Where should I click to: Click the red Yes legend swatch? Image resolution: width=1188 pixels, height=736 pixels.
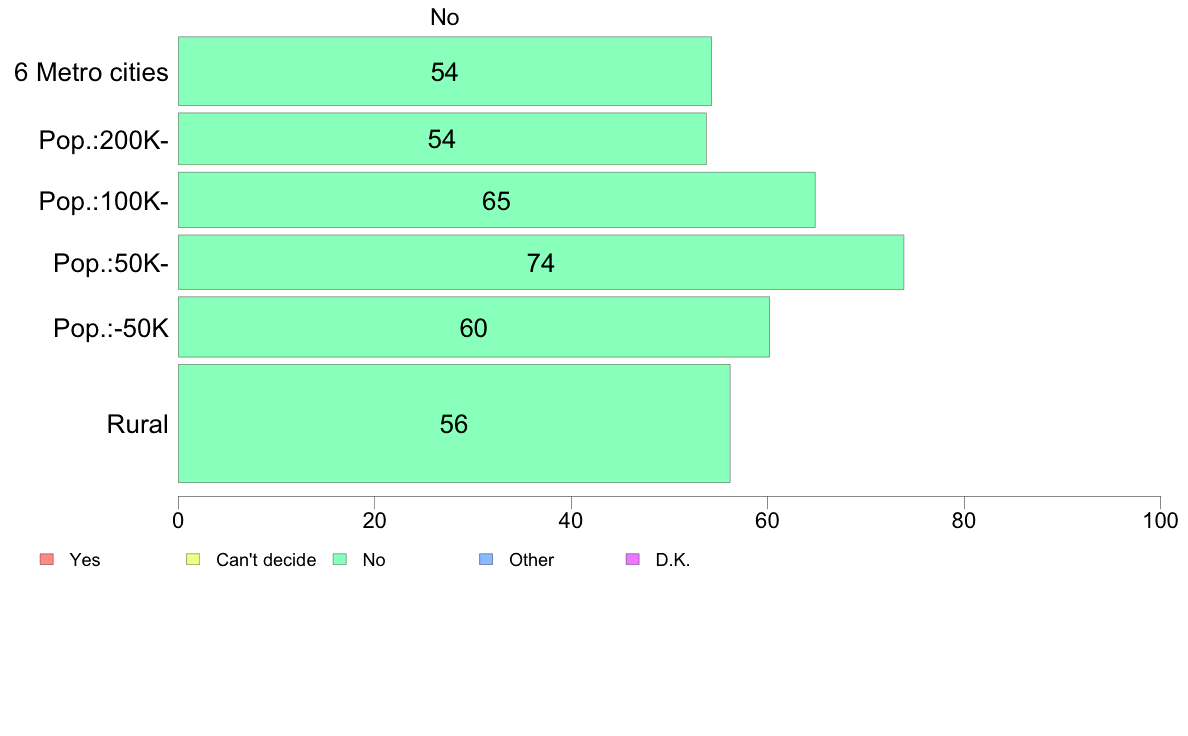point(47,559)
